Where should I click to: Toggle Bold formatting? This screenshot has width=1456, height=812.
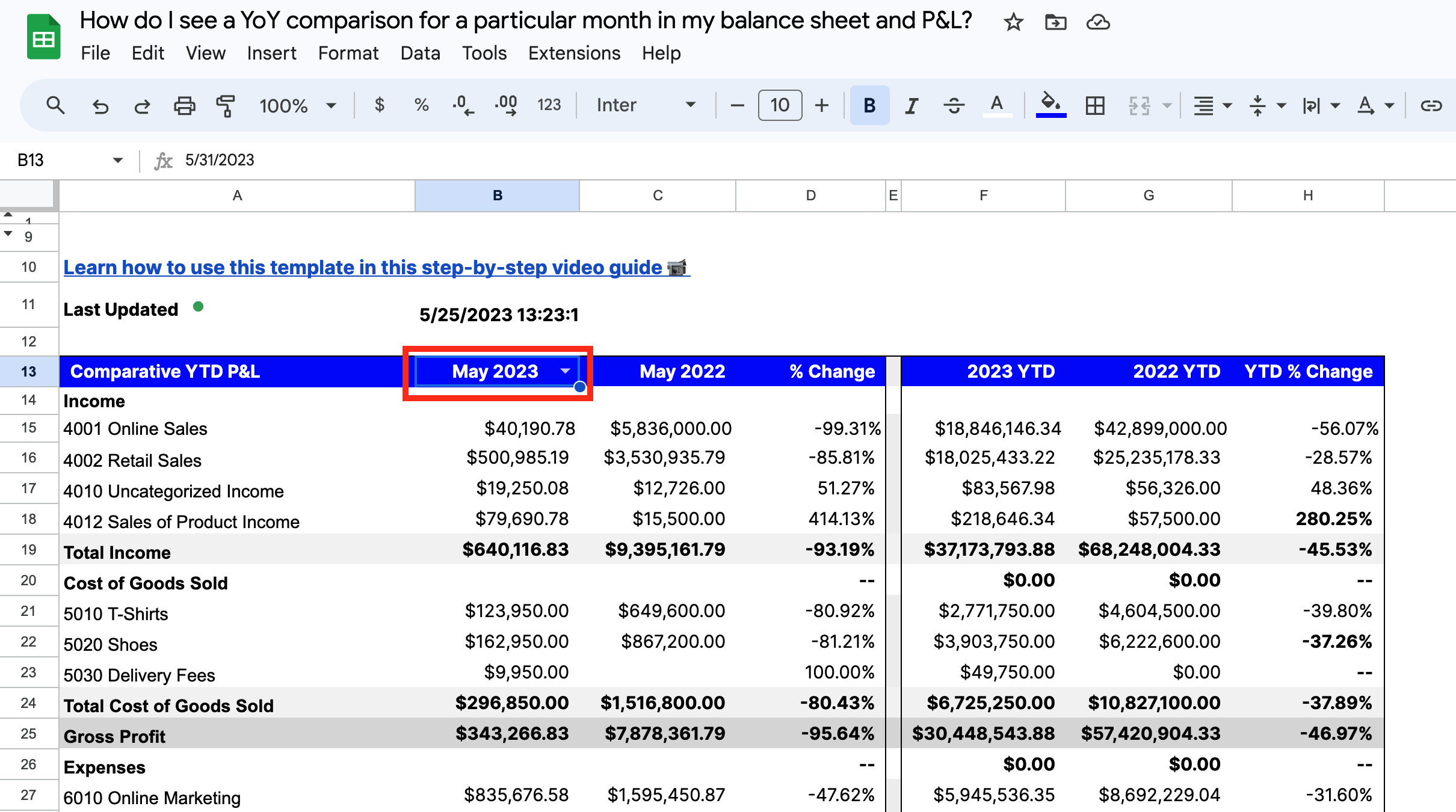coord(869,105)
